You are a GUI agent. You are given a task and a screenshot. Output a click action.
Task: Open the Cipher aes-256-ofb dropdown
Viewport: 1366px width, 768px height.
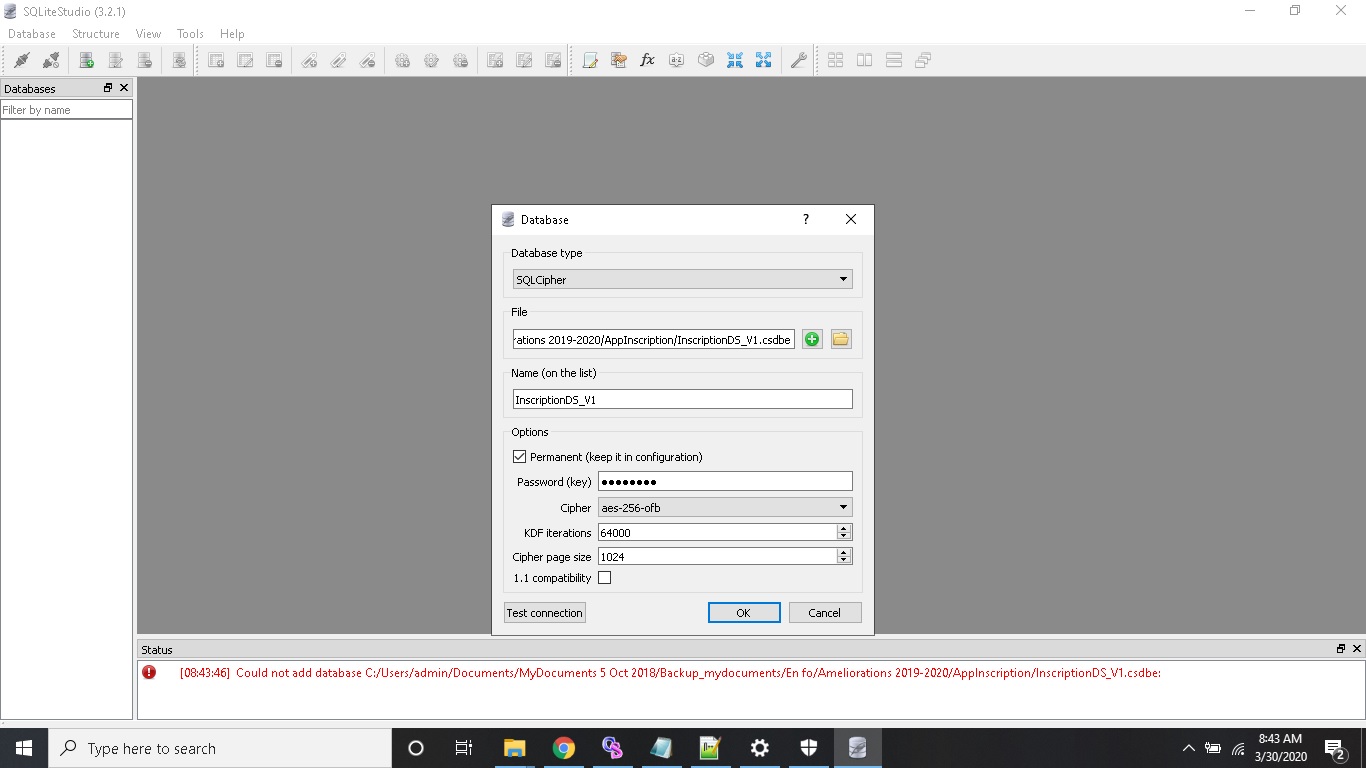tap(725, 508)
